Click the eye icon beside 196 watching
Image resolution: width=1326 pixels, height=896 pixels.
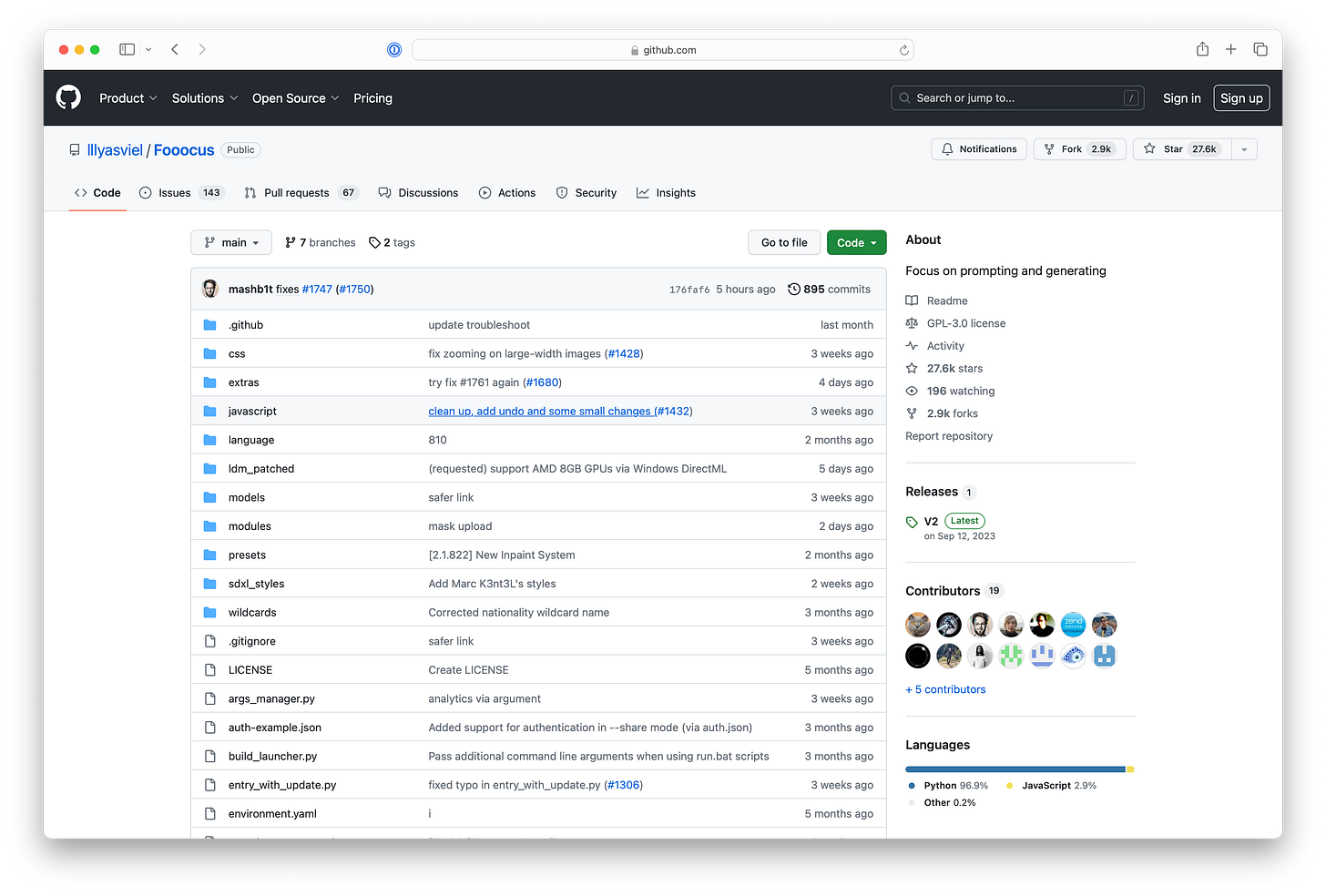click(x=912, y=391)
